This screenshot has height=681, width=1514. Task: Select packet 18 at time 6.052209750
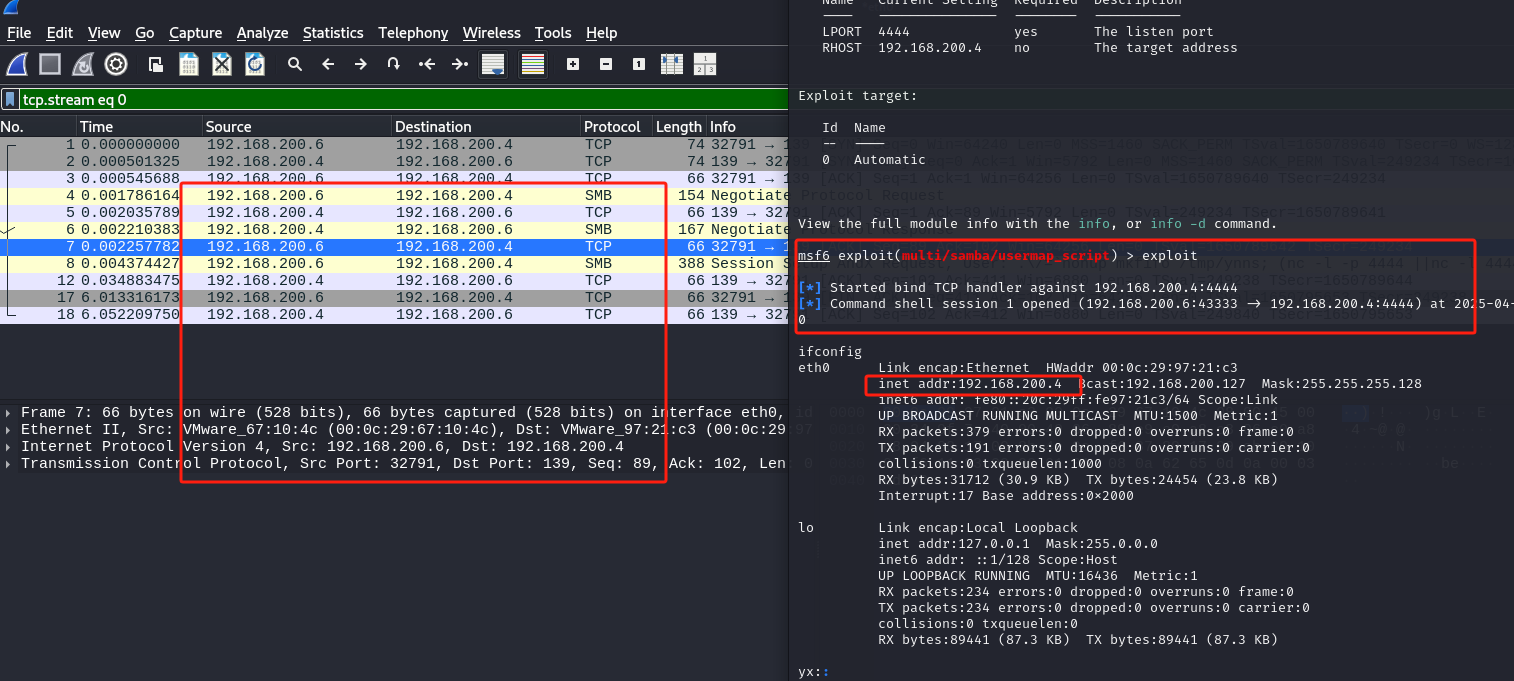point(394,314)
